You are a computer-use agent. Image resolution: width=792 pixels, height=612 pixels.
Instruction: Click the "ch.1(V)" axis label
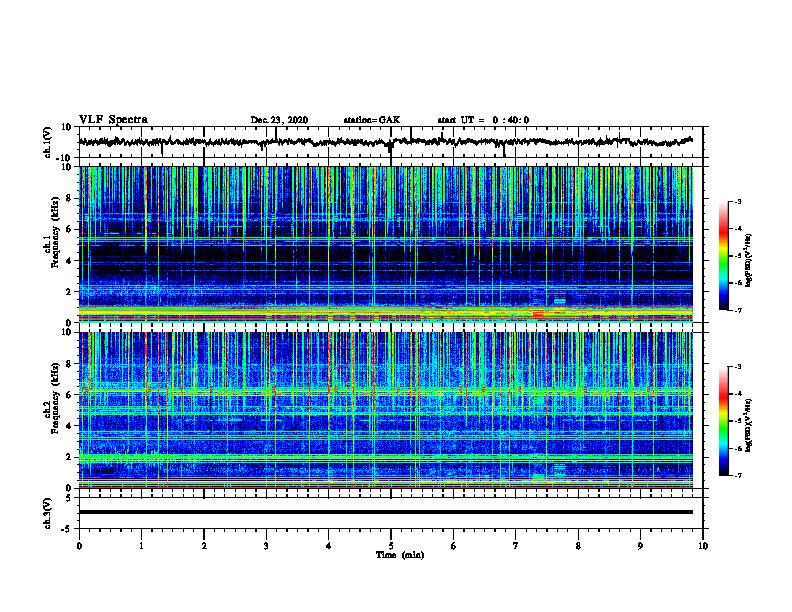(48, 142)
